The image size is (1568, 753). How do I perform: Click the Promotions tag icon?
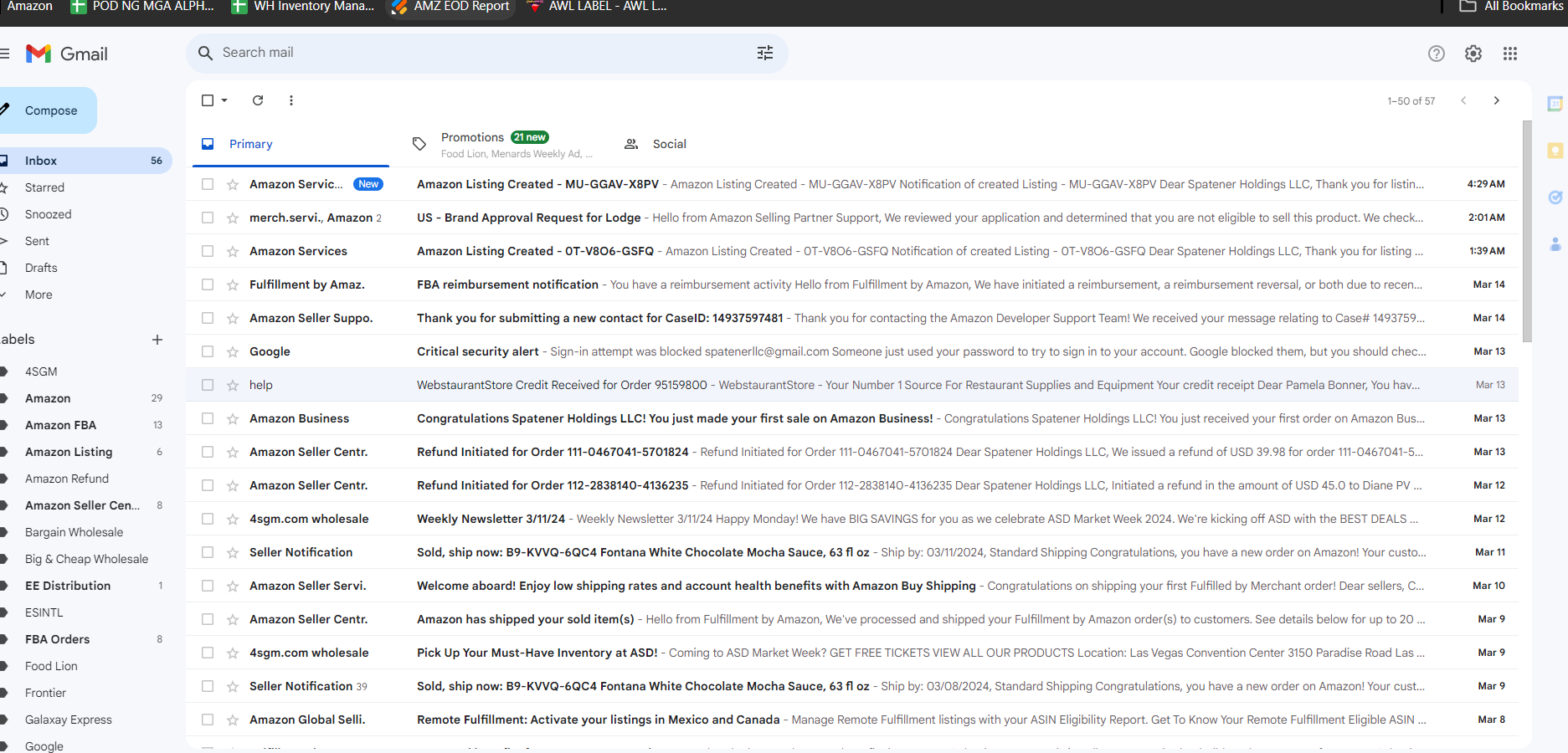point(419,144)
